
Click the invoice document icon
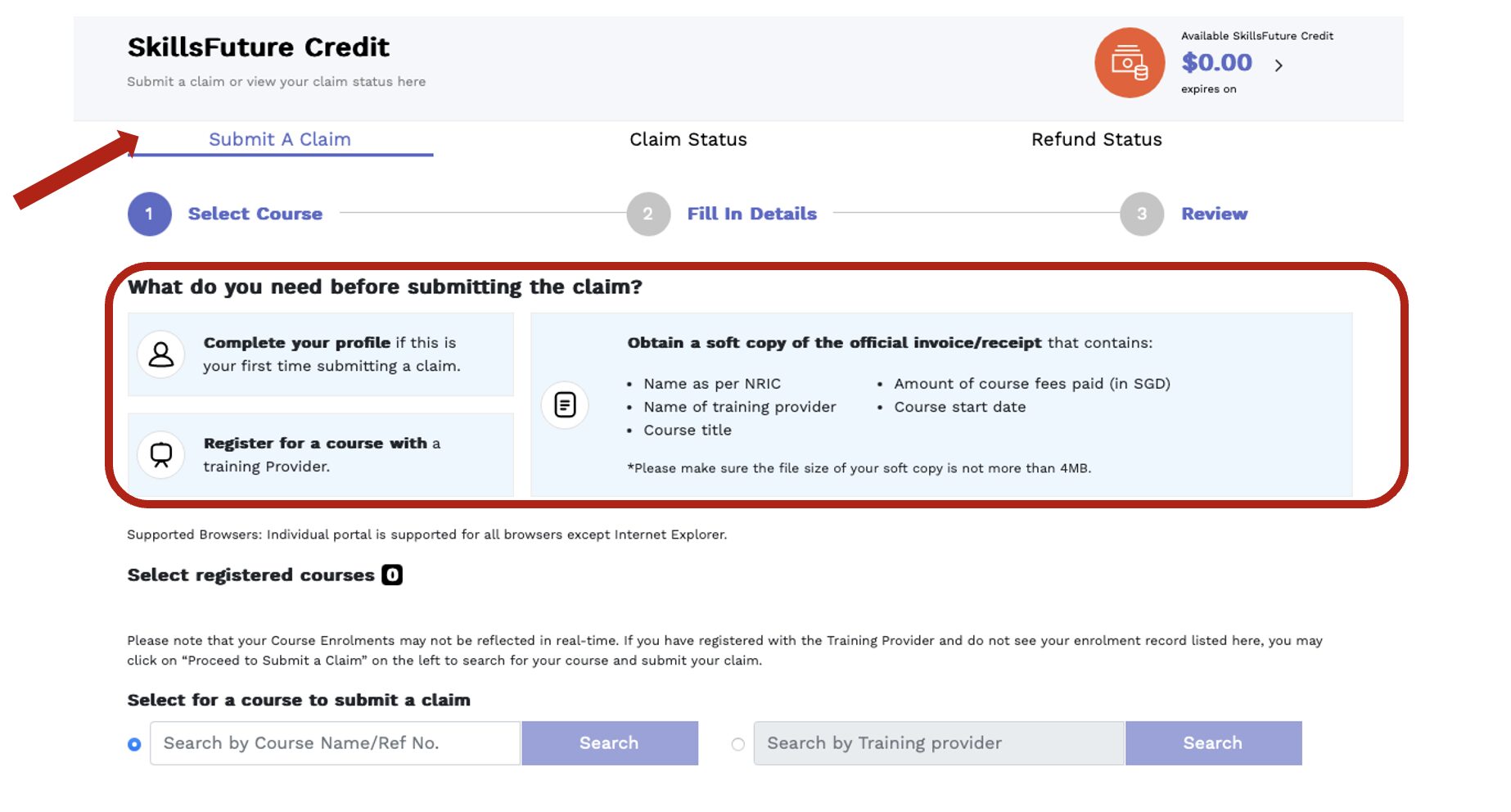tap(564, 404)
